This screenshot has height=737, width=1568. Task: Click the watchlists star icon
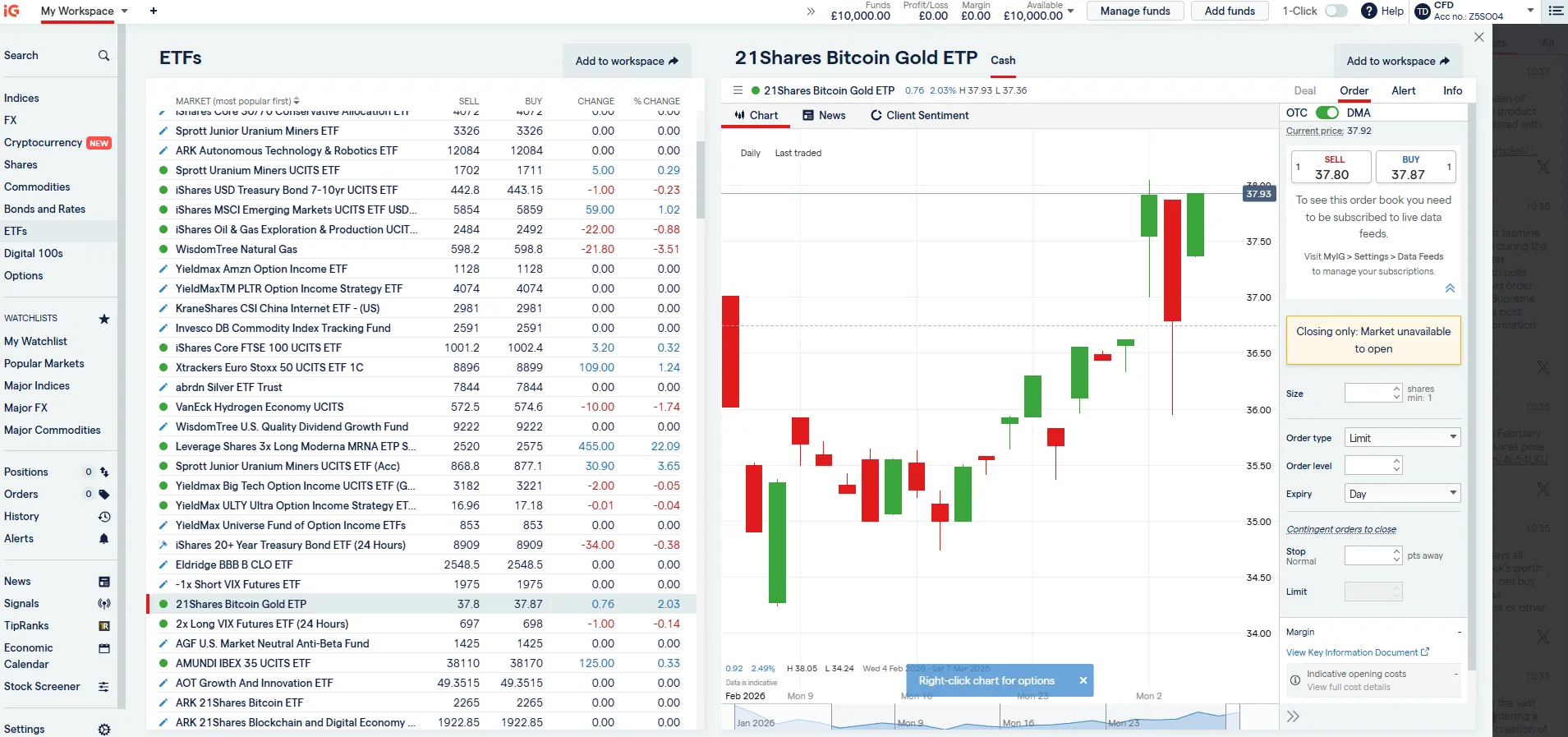point(104,319)
